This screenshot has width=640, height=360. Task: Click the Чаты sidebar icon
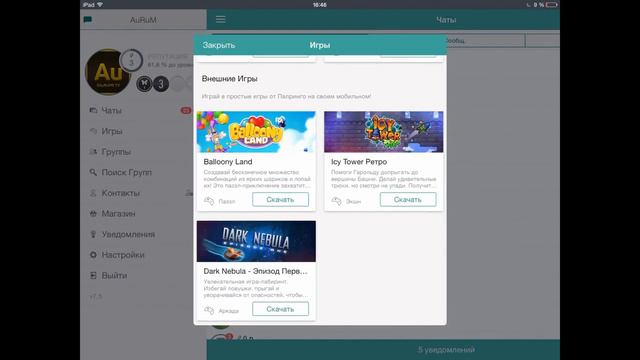pyautogui.click(x=93, y=110)
